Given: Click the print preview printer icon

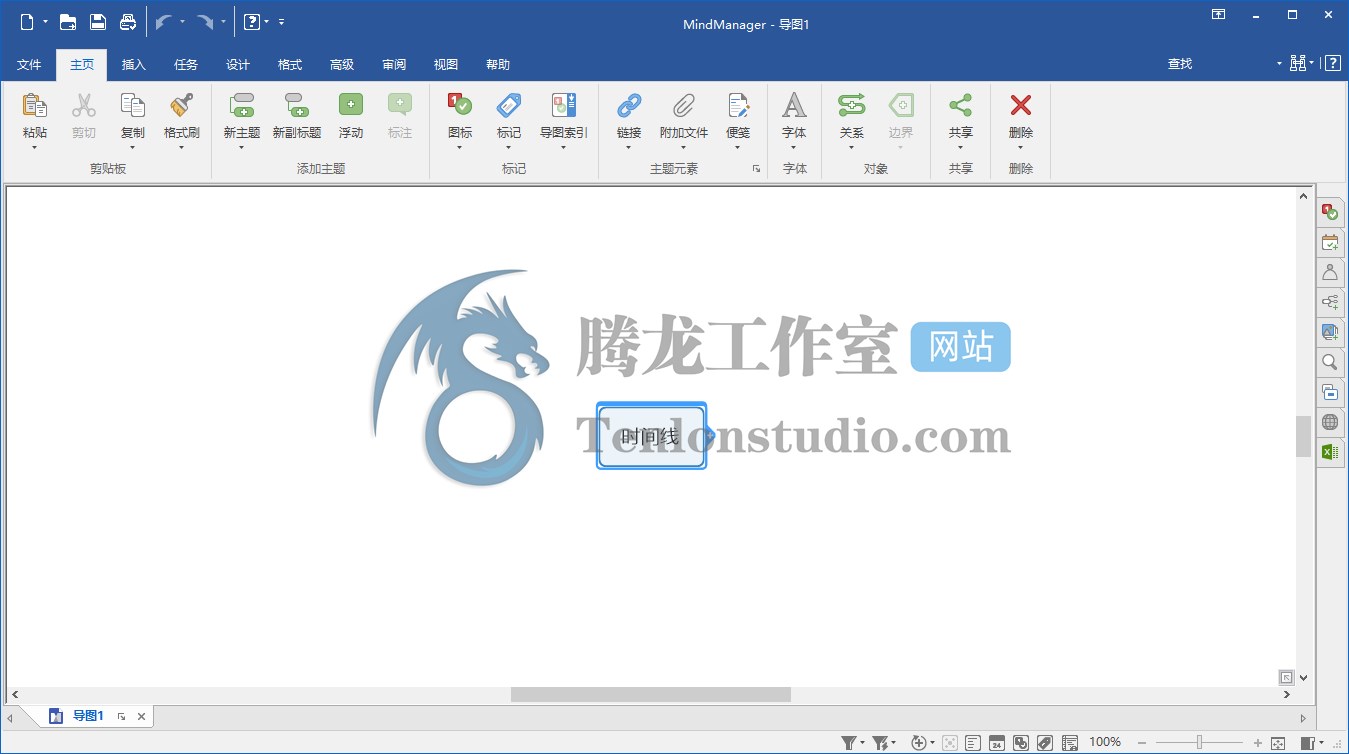Looking at the screenshot, I should click(x=128, y=21).
